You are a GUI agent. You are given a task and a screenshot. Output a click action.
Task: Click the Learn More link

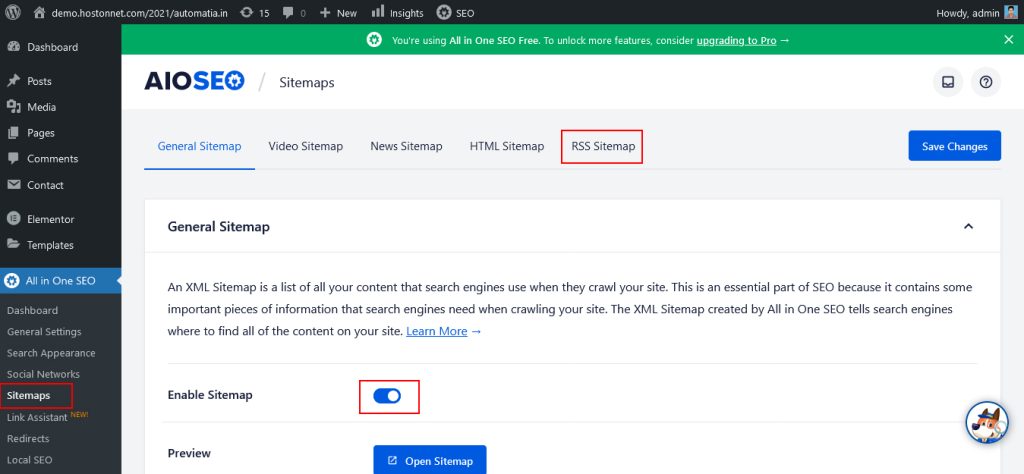tap(436, 332)
